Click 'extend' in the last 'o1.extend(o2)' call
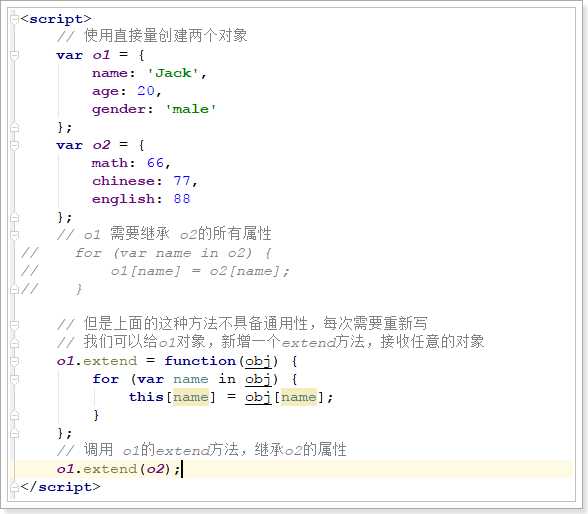Image resolution: width=588 pixels, height=514 pixels. (110, 469)
